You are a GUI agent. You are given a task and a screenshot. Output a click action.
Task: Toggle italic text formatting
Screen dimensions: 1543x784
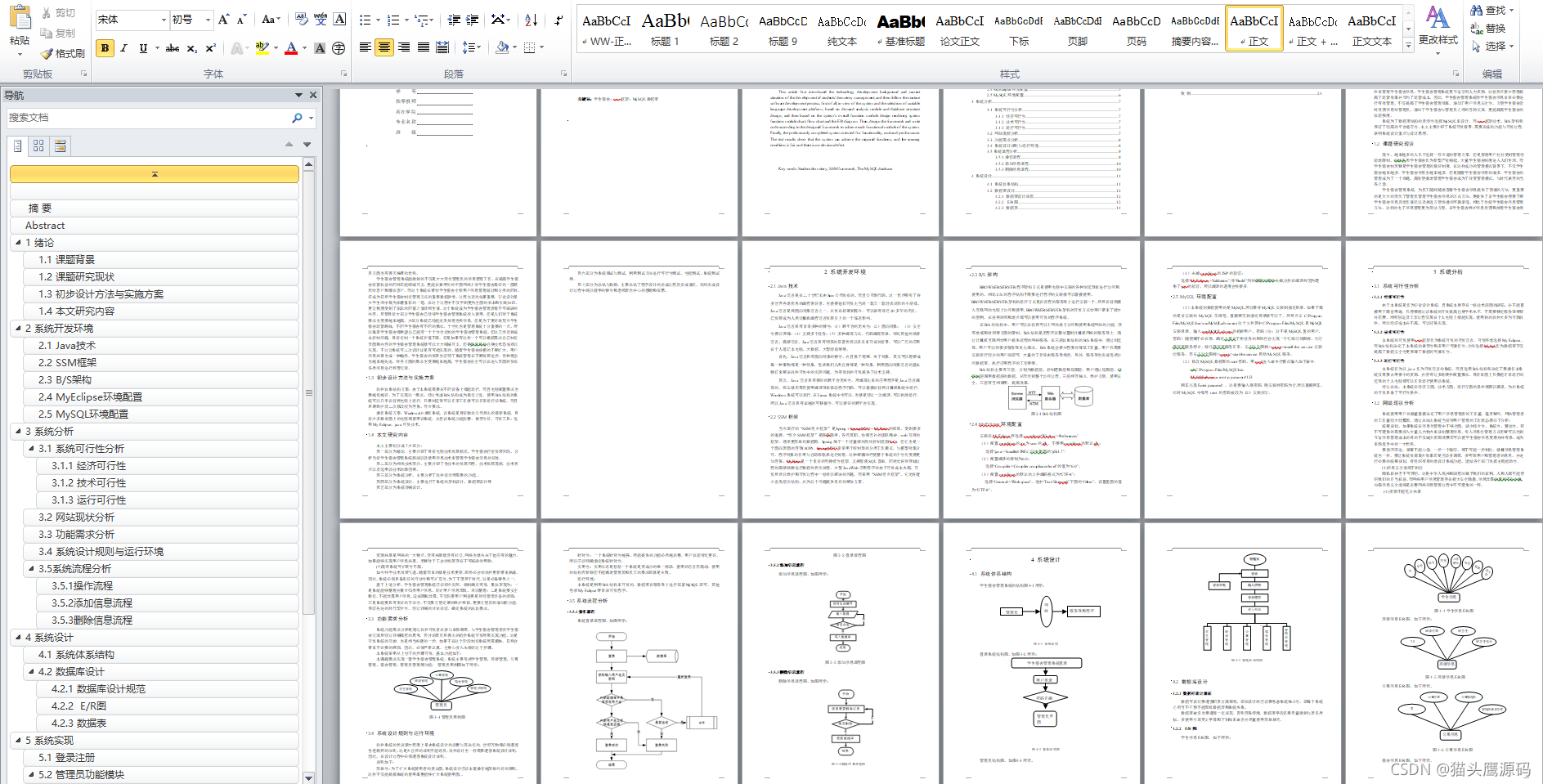tap(124, 48)
